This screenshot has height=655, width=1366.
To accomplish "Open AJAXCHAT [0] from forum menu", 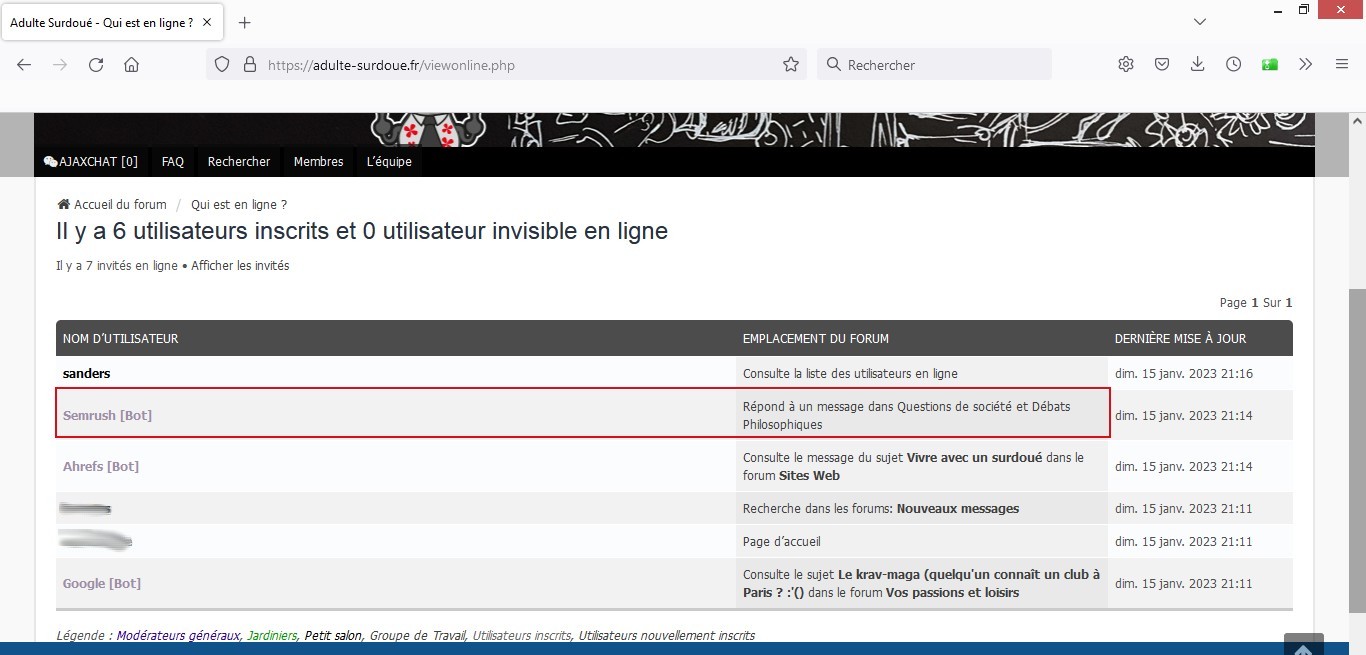I will click(x=91, y=161).
